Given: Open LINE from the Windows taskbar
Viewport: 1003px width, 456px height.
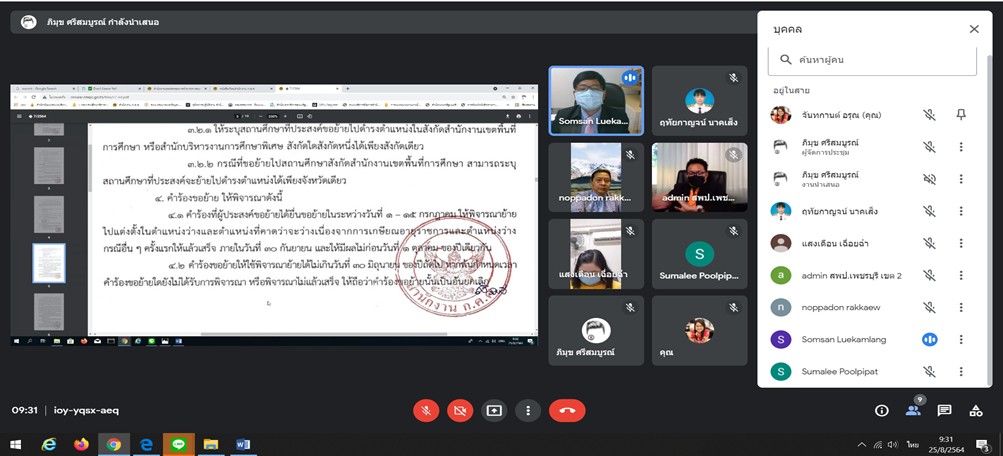Looking at the screenshot, I should pyautogui.click(x=179, y=444).
